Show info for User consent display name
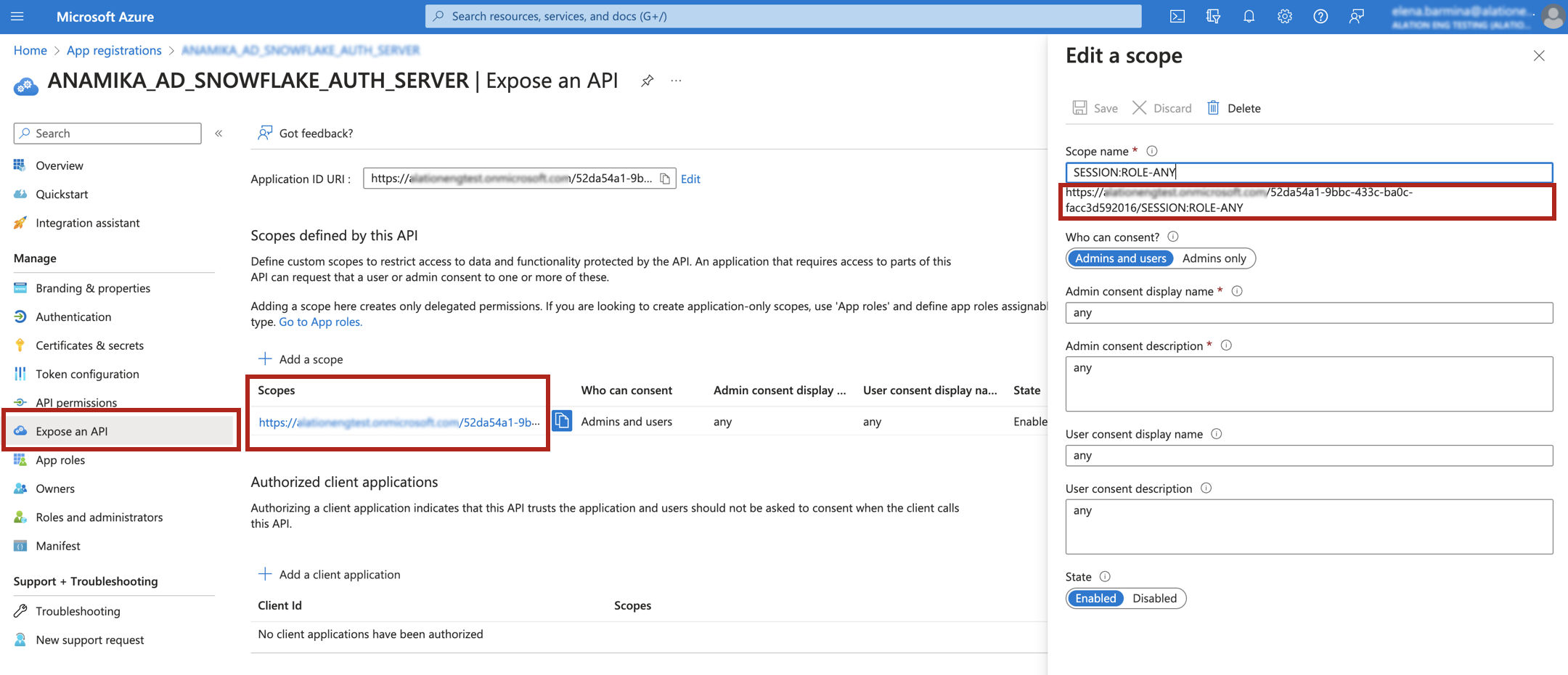Screen dimensions: 1568x675 pyautogui.click(x=1217, y=434)
